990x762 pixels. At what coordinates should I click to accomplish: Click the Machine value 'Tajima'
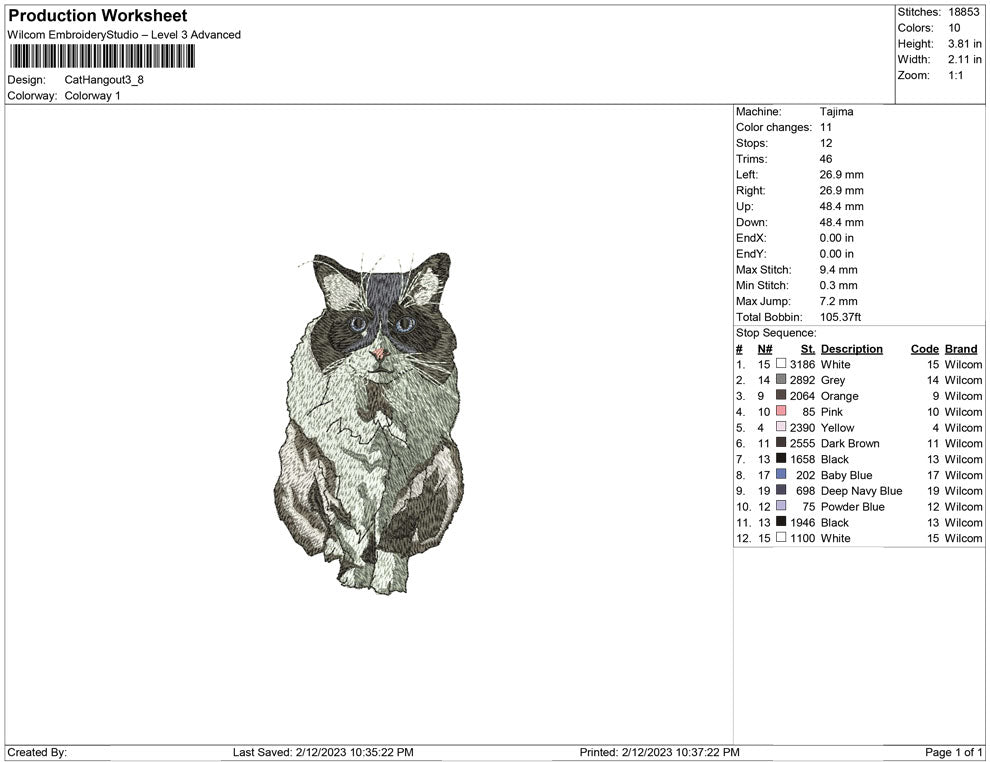click(x=837, y=112)
